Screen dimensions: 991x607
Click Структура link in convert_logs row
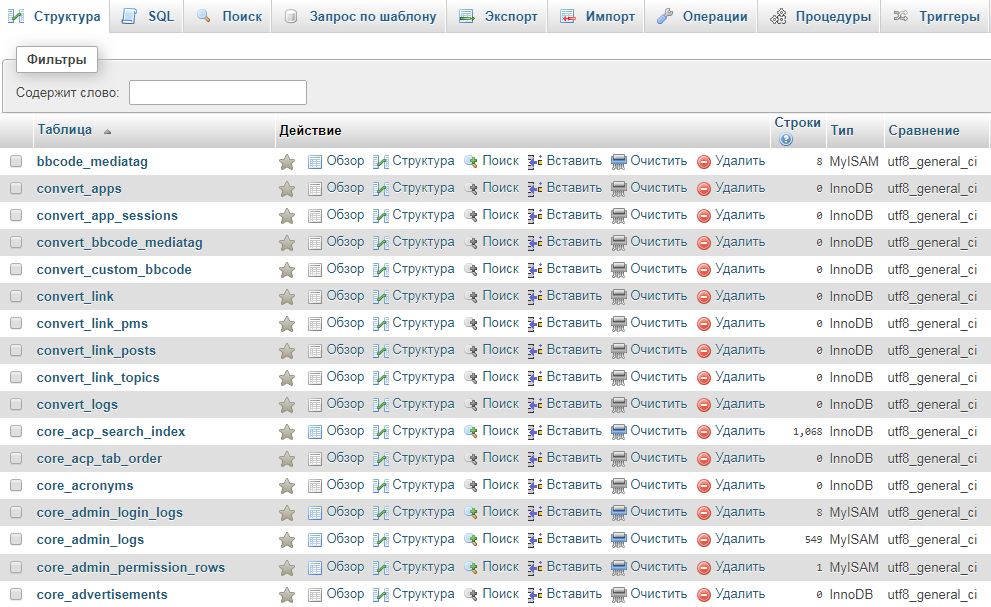tap(423, 403)
